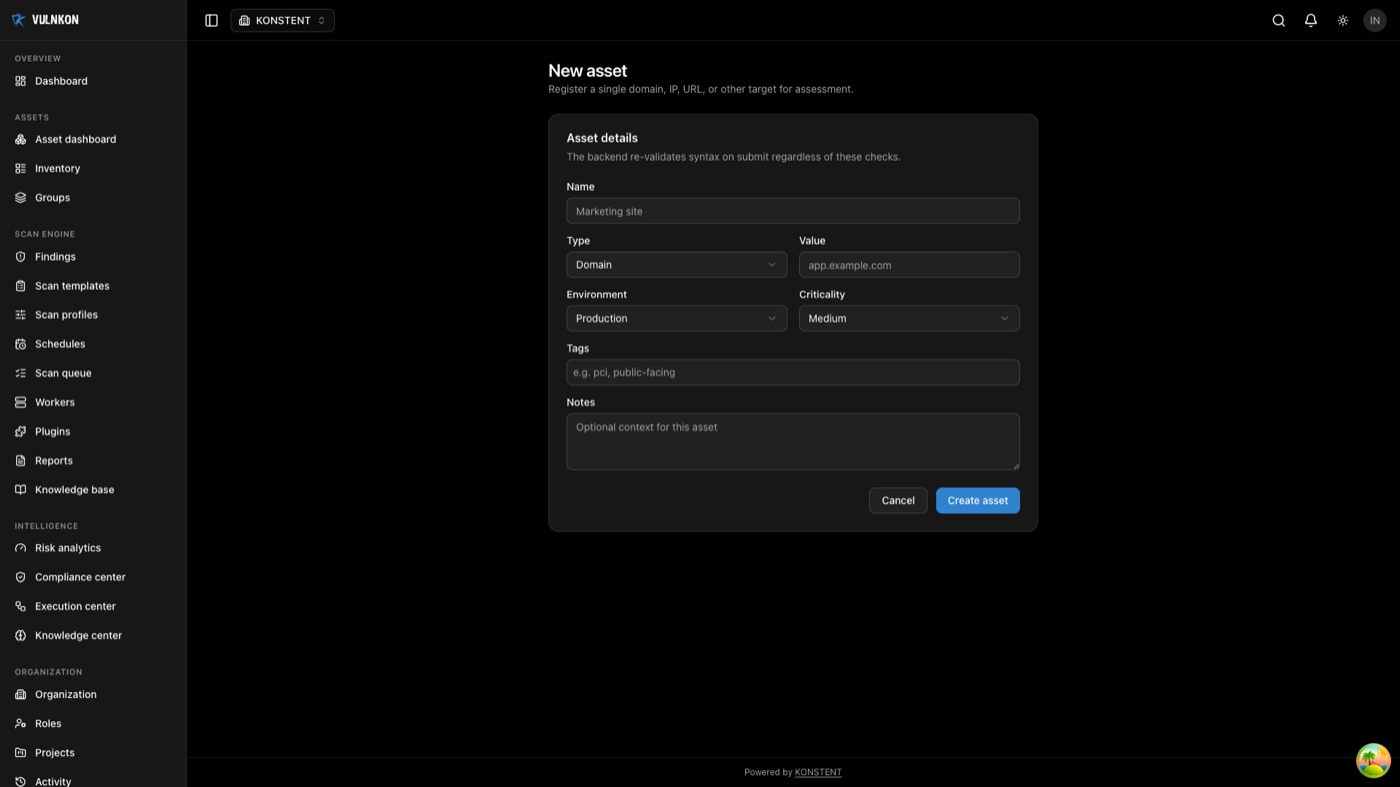Click the Compliance center shield icon
The width and height of the screenshot is (1400, 787).
pyautogui.click(x=20, y=577)
